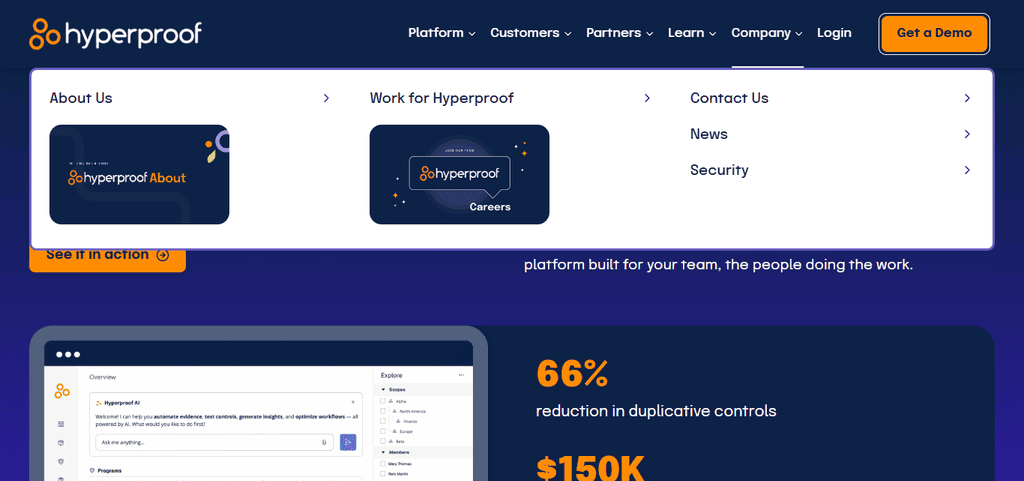Open the News menu entry
1024x481 pixels.
pos(709,134)
